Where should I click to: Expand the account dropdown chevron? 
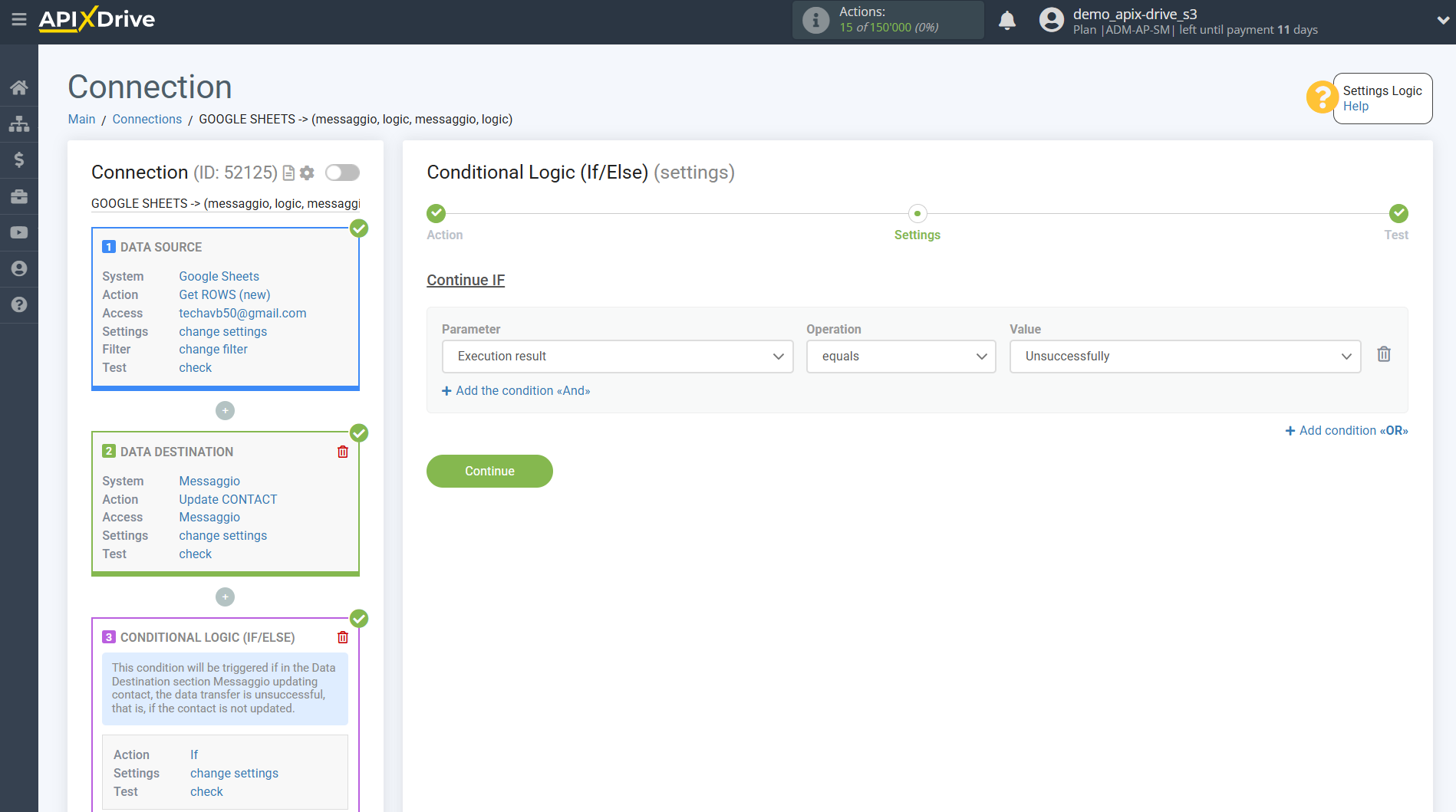(1443, 21)
